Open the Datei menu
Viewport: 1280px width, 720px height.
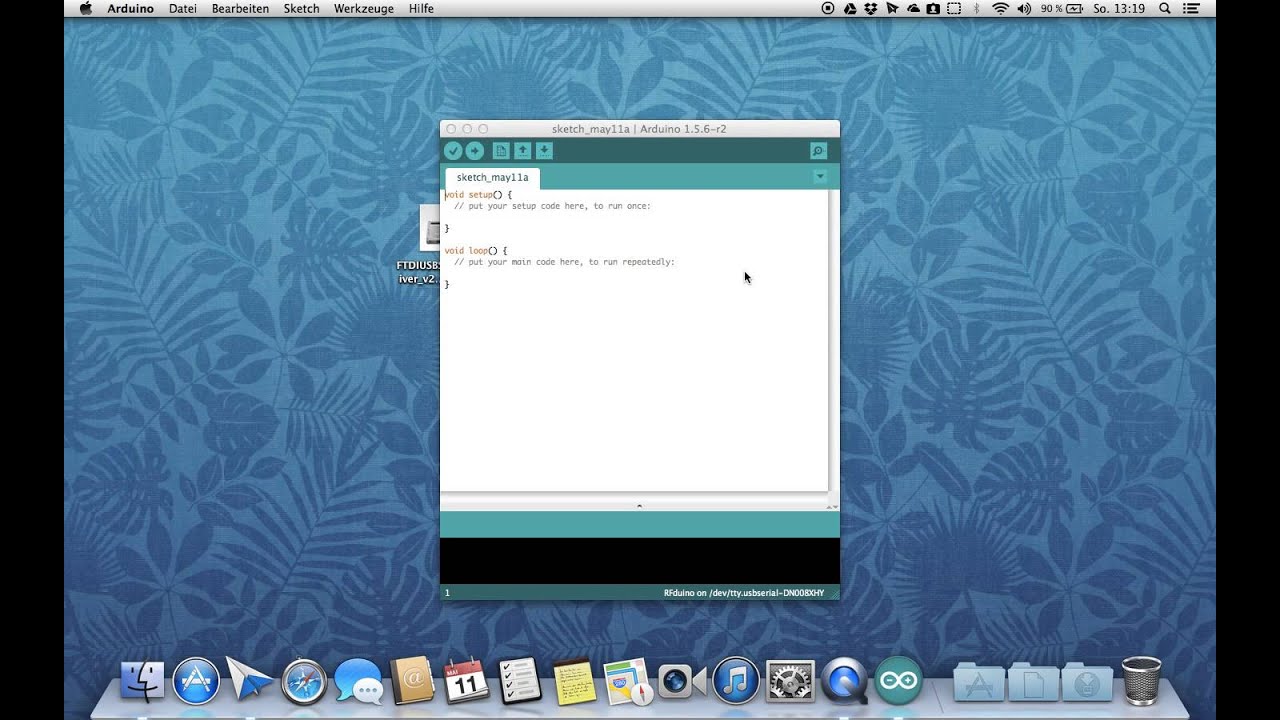click(x=183, y=8)
